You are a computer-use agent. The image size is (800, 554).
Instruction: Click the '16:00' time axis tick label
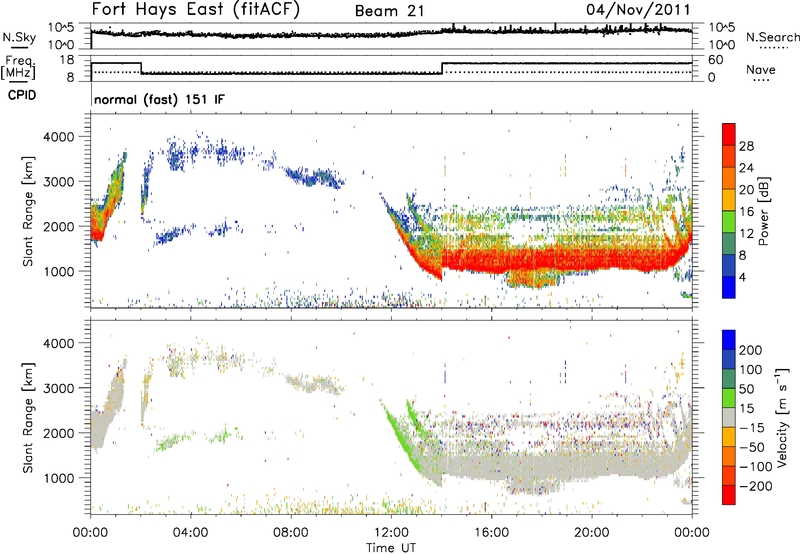pyautogui.click(x=491, y=533)
